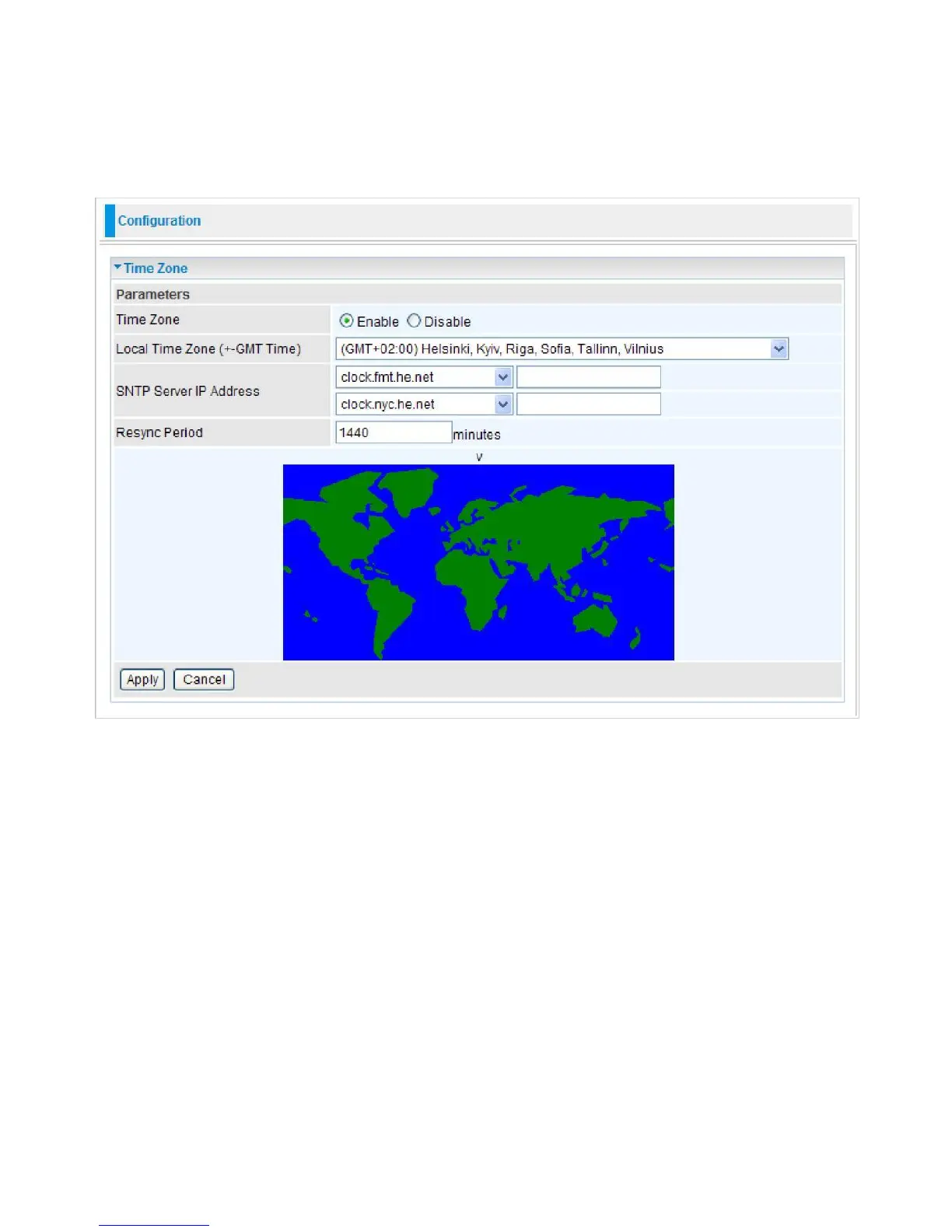The image size is (952, 1232).
Task: Click the Local Time Zone (+-GMT Time) label
Action: pyautogui.click(x=208, y=348)
